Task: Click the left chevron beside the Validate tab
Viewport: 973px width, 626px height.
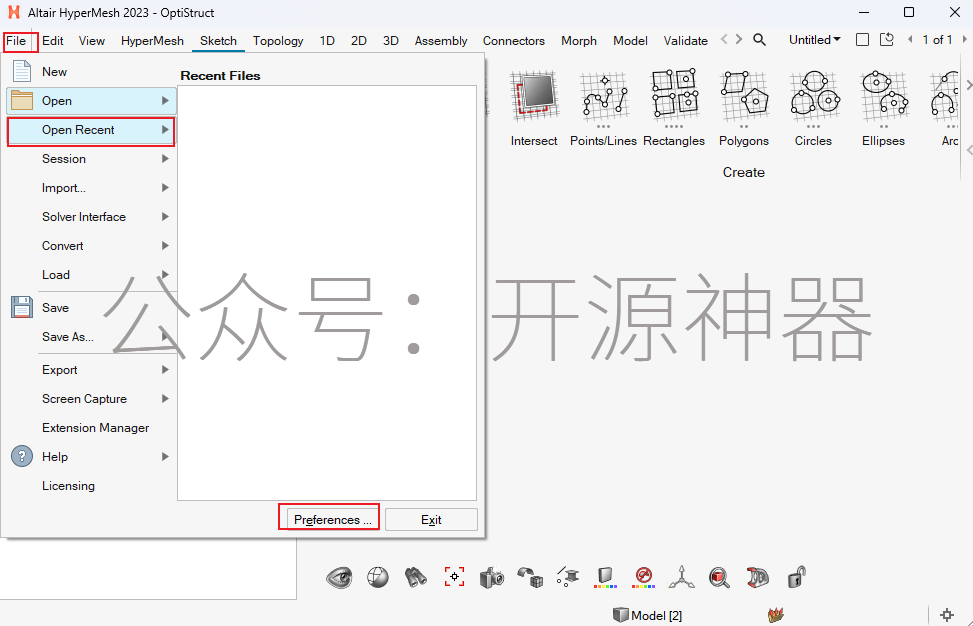Action: tap(724, 40)
